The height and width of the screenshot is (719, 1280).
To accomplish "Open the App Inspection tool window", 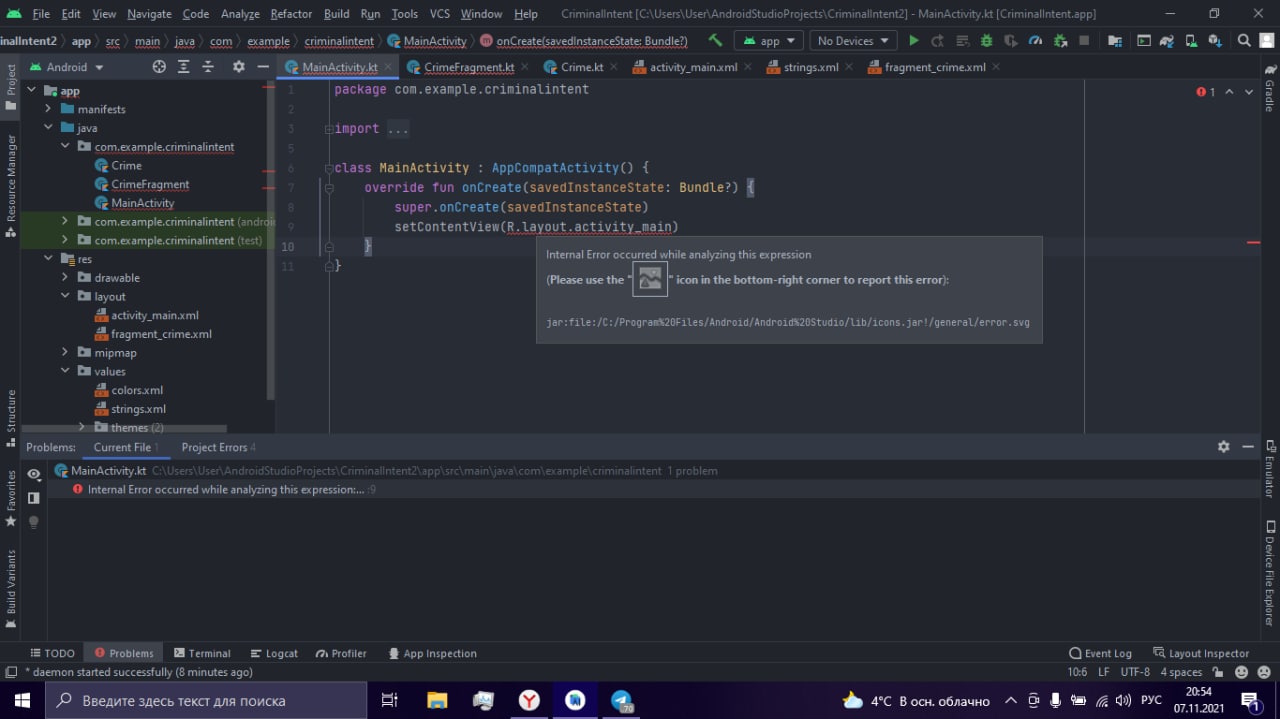I will point(432,653).
